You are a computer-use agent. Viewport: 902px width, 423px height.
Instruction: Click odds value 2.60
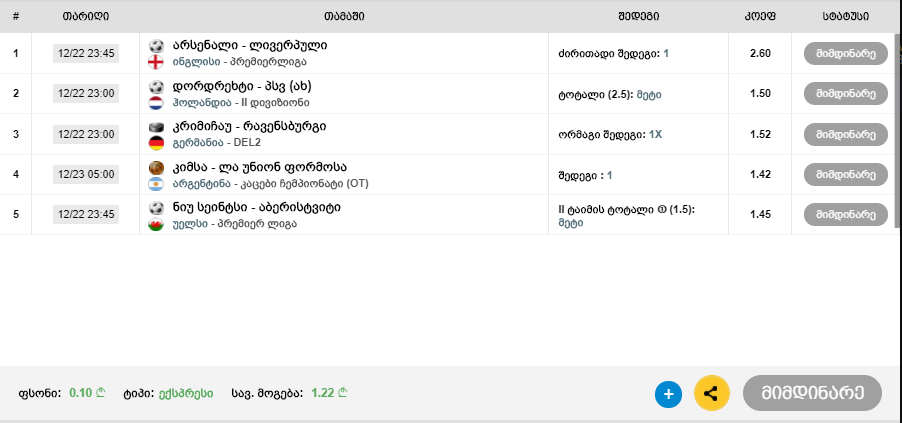(x=760, y=54)
